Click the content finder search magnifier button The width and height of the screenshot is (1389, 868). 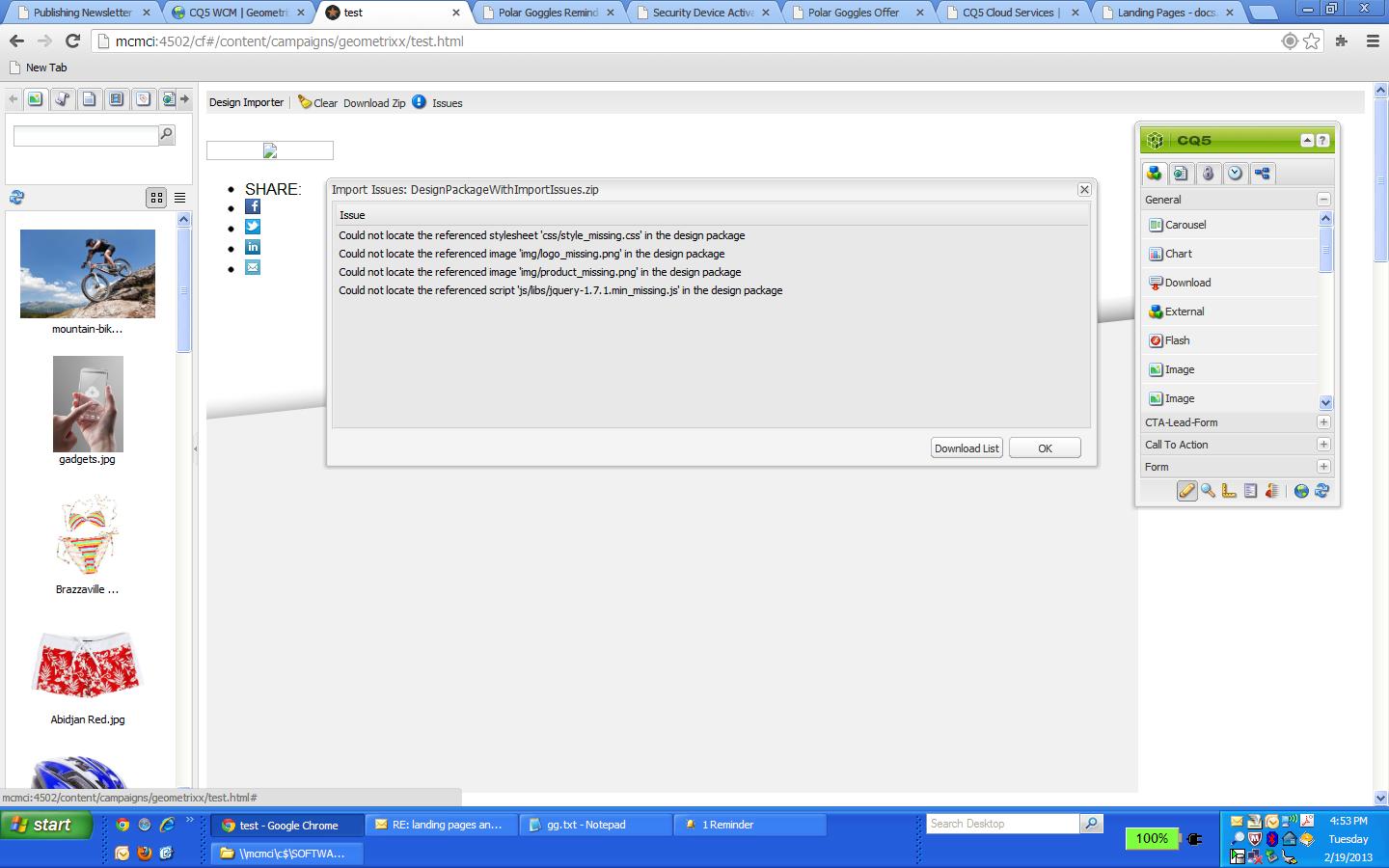(167, 135)
